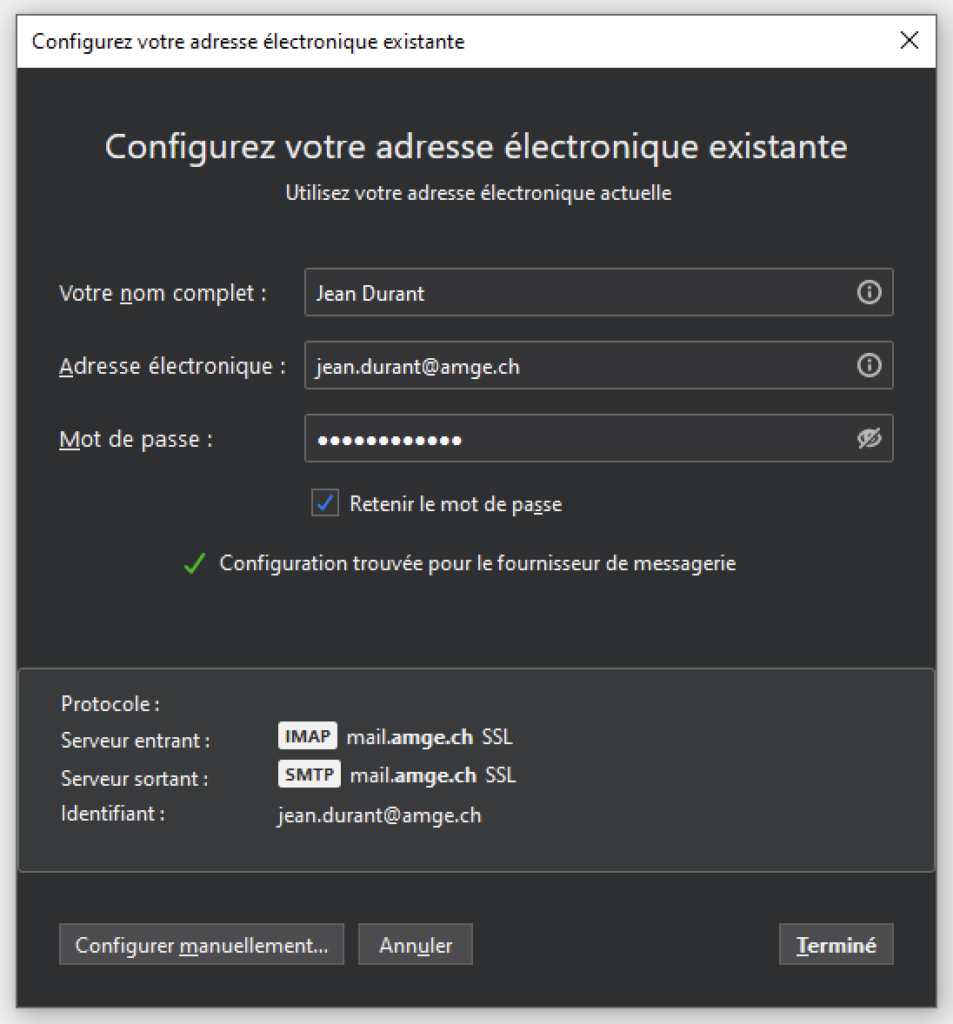The image size is (953, 1024).
Task: Click info icon in full name field
Action: 869,293
